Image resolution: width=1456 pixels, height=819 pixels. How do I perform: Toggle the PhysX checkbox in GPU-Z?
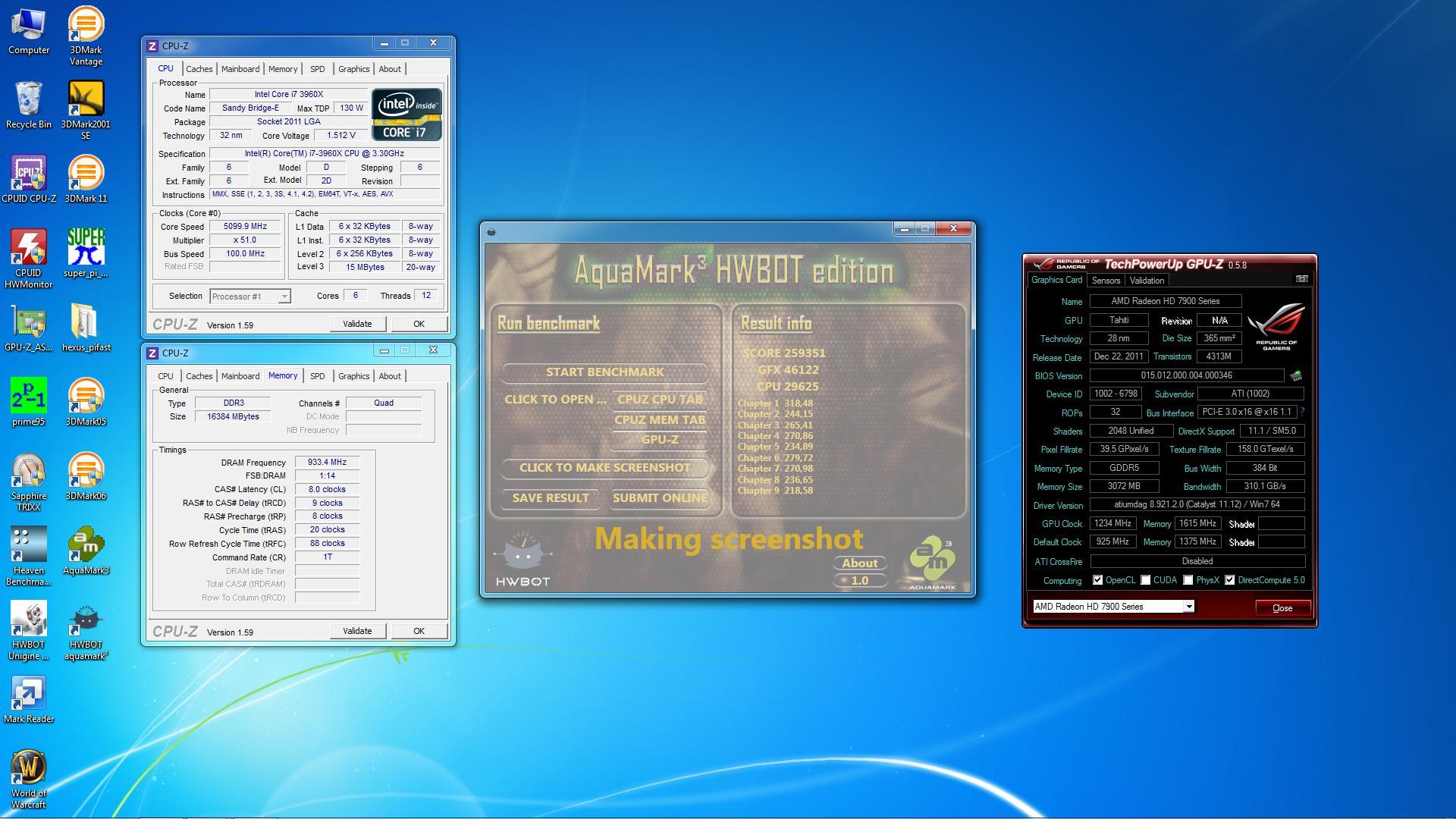pos(1188,580)
